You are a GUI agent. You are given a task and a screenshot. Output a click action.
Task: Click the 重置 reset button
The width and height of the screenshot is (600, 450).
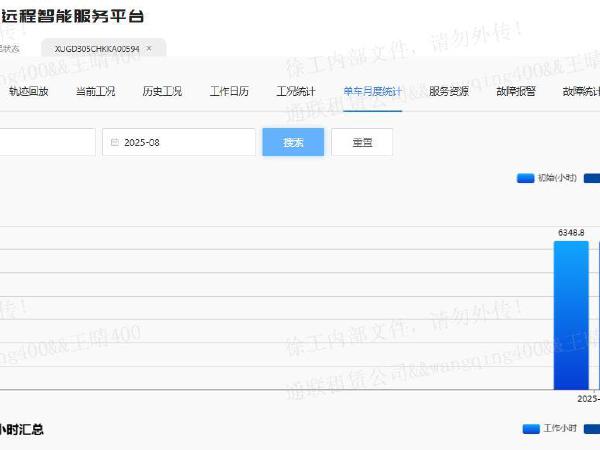pos(362,142)
